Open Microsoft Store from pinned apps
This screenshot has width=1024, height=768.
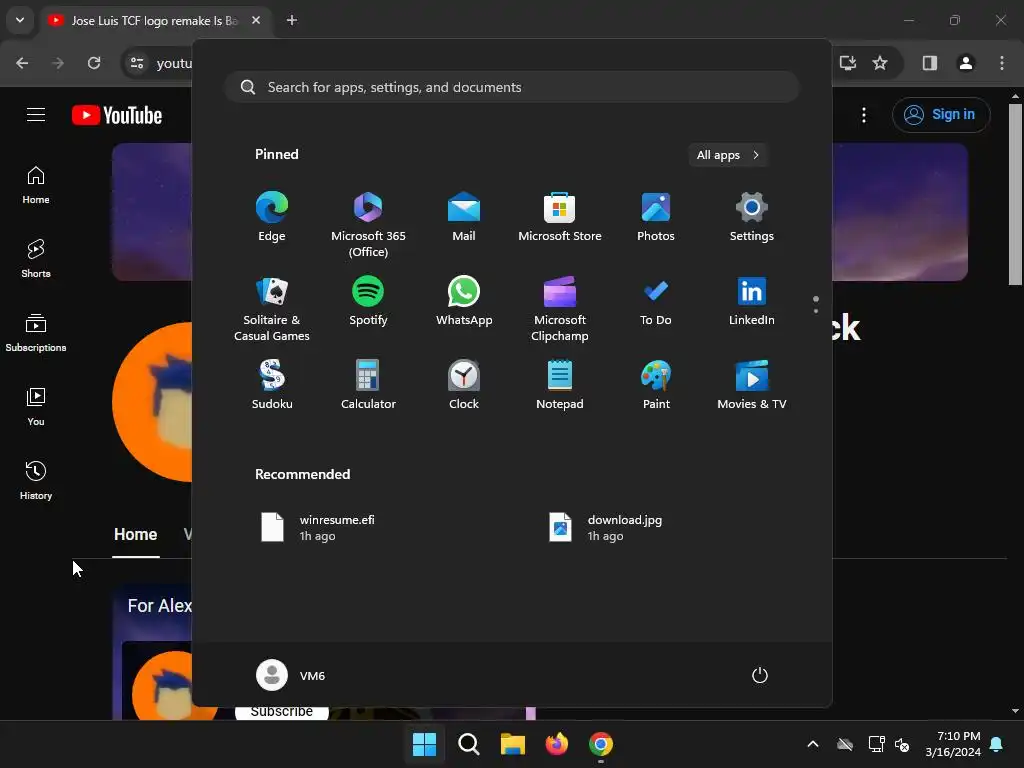(560, 217)
